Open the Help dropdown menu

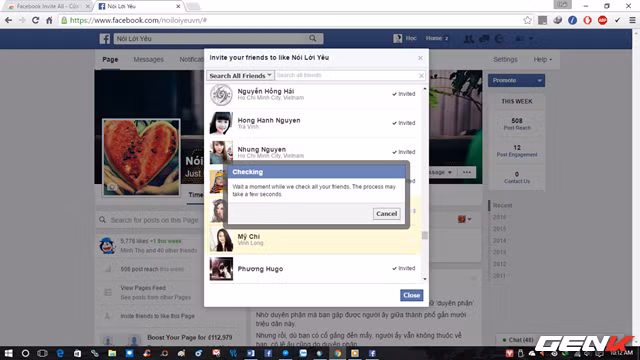pos(542,60)
